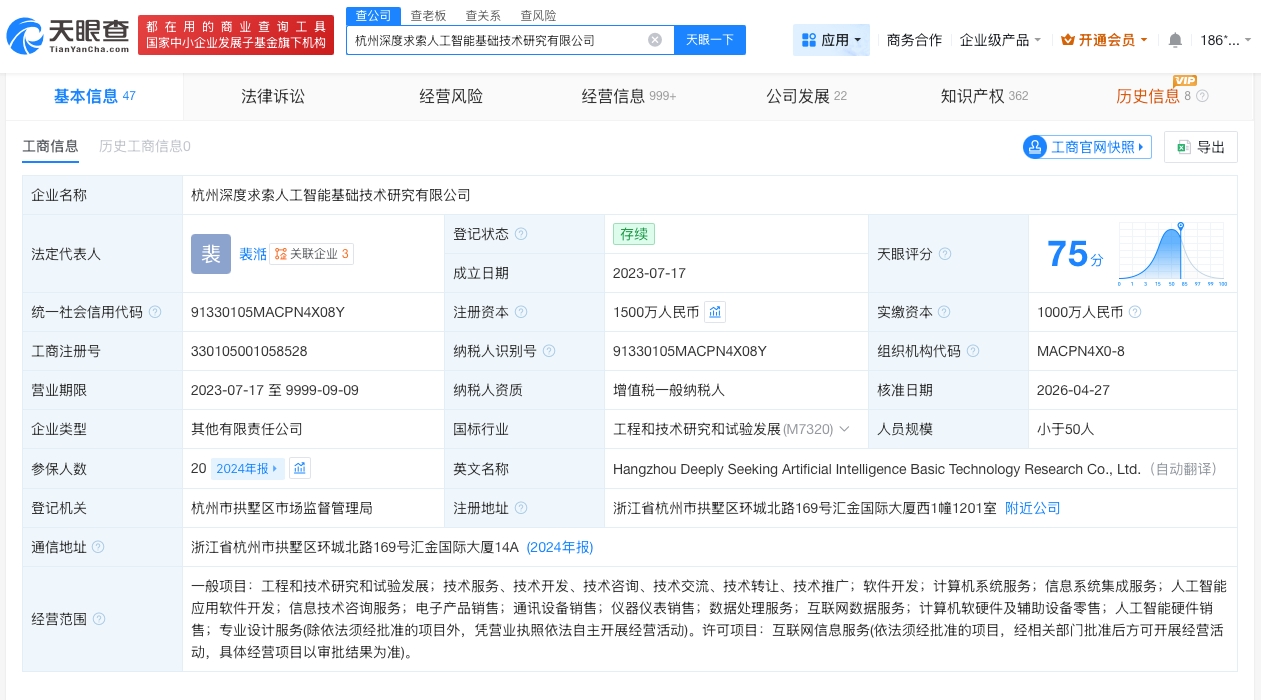The image size is (1261, 700).
Task: Open legal representative 裴湉 link
Action: [x=253, y=254]
